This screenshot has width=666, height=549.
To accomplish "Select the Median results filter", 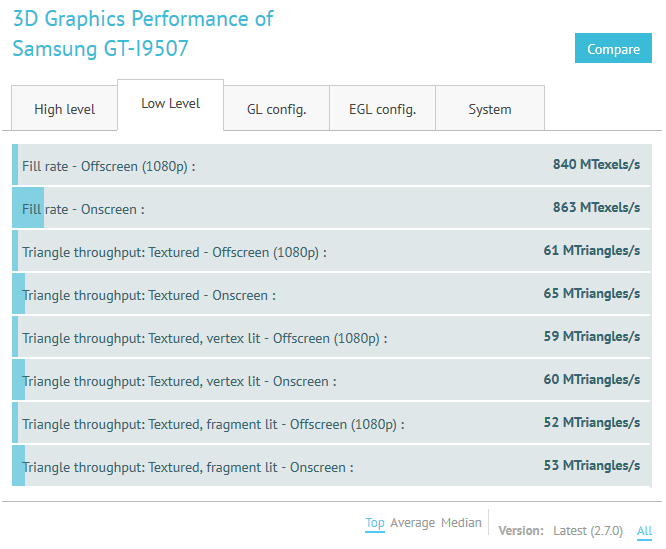I will tap(461, 523).
